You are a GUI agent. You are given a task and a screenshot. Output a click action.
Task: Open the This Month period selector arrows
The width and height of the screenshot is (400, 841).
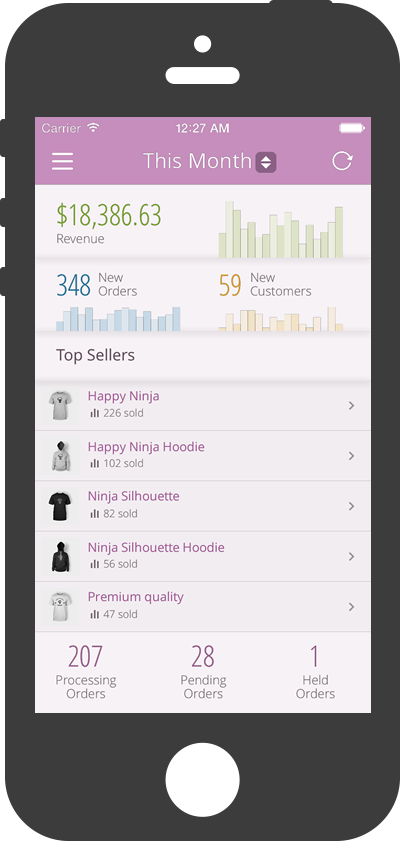coord(266,162)
